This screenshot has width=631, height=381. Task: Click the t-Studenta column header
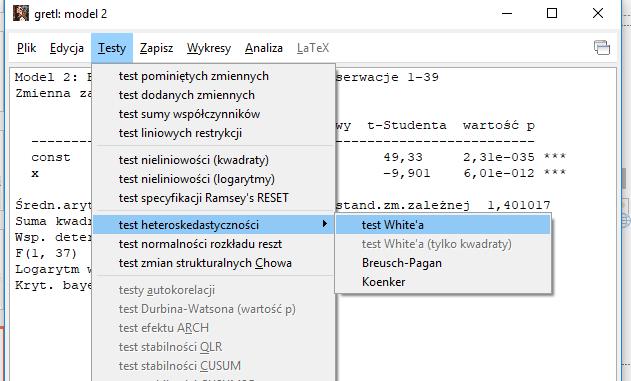tap(407, 125)
